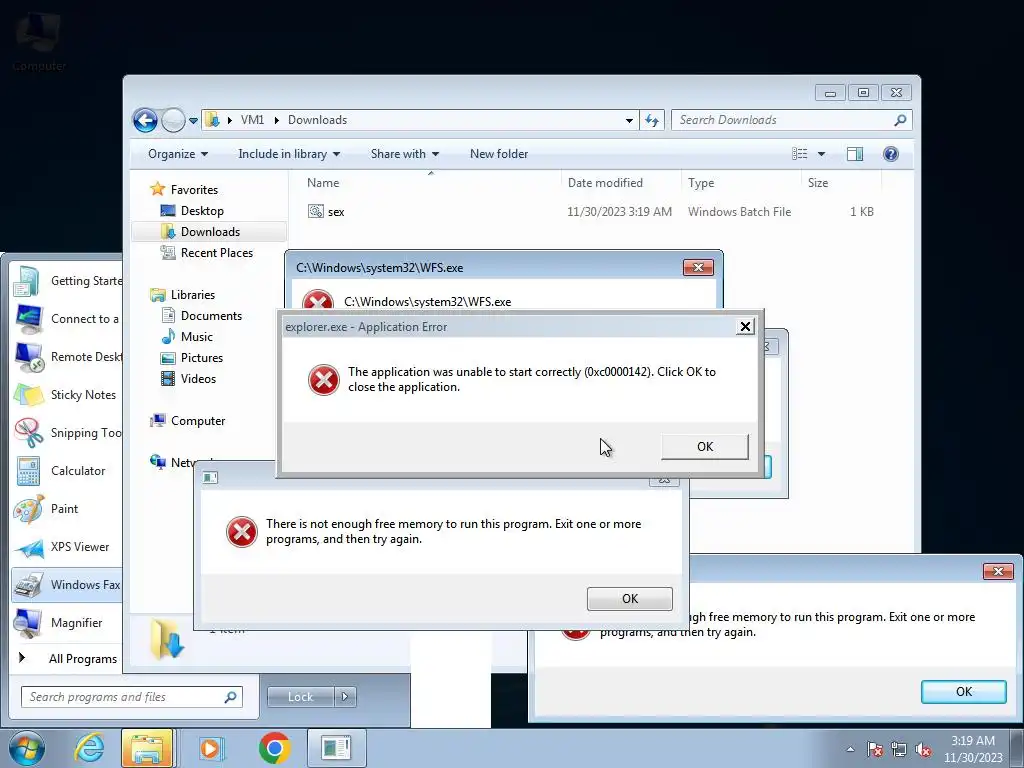
Task: Click the Explorer Forward navigation arrow
Action: [x=173, y=120]
